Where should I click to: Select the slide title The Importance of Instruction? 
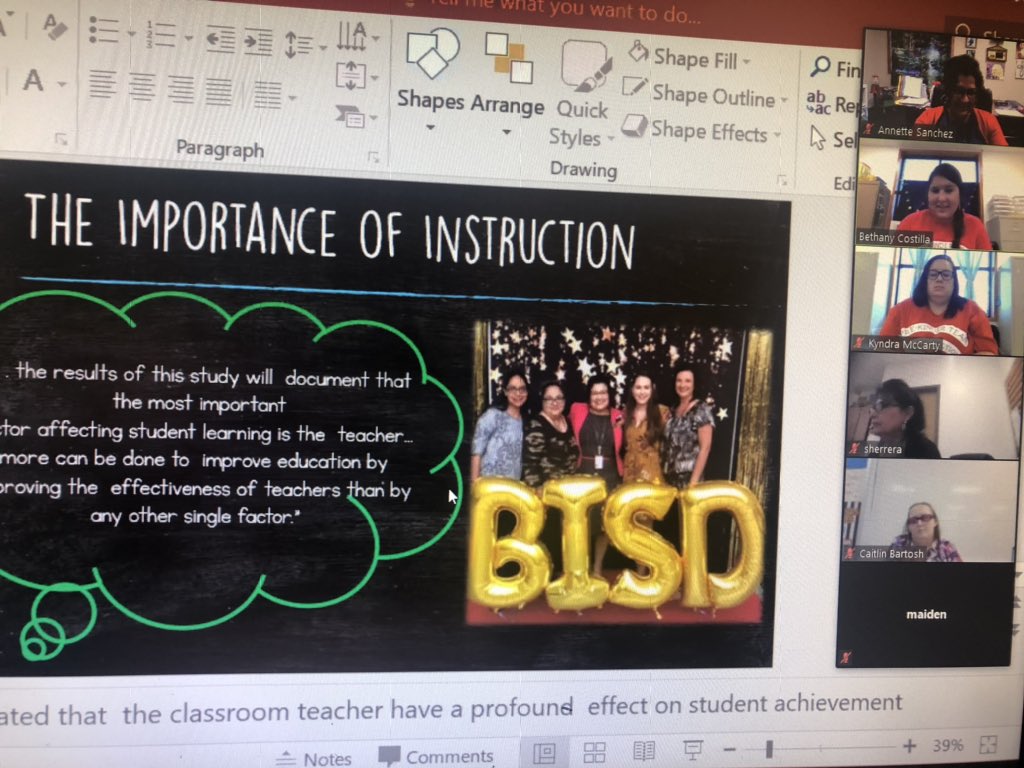[329, 231]
